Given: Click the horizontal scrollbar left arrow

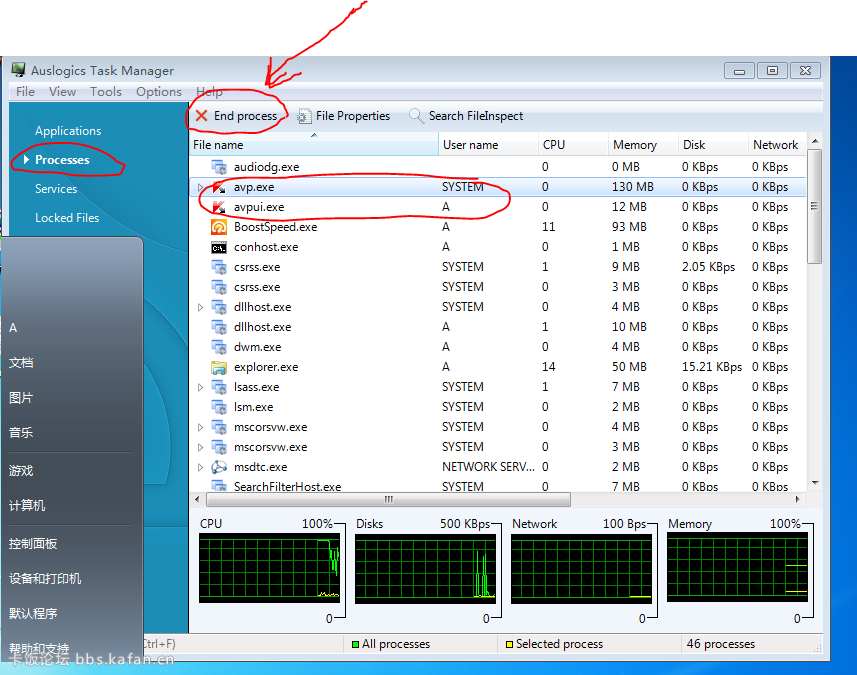Looking at the screenshot, I should [x=197, y=499].
